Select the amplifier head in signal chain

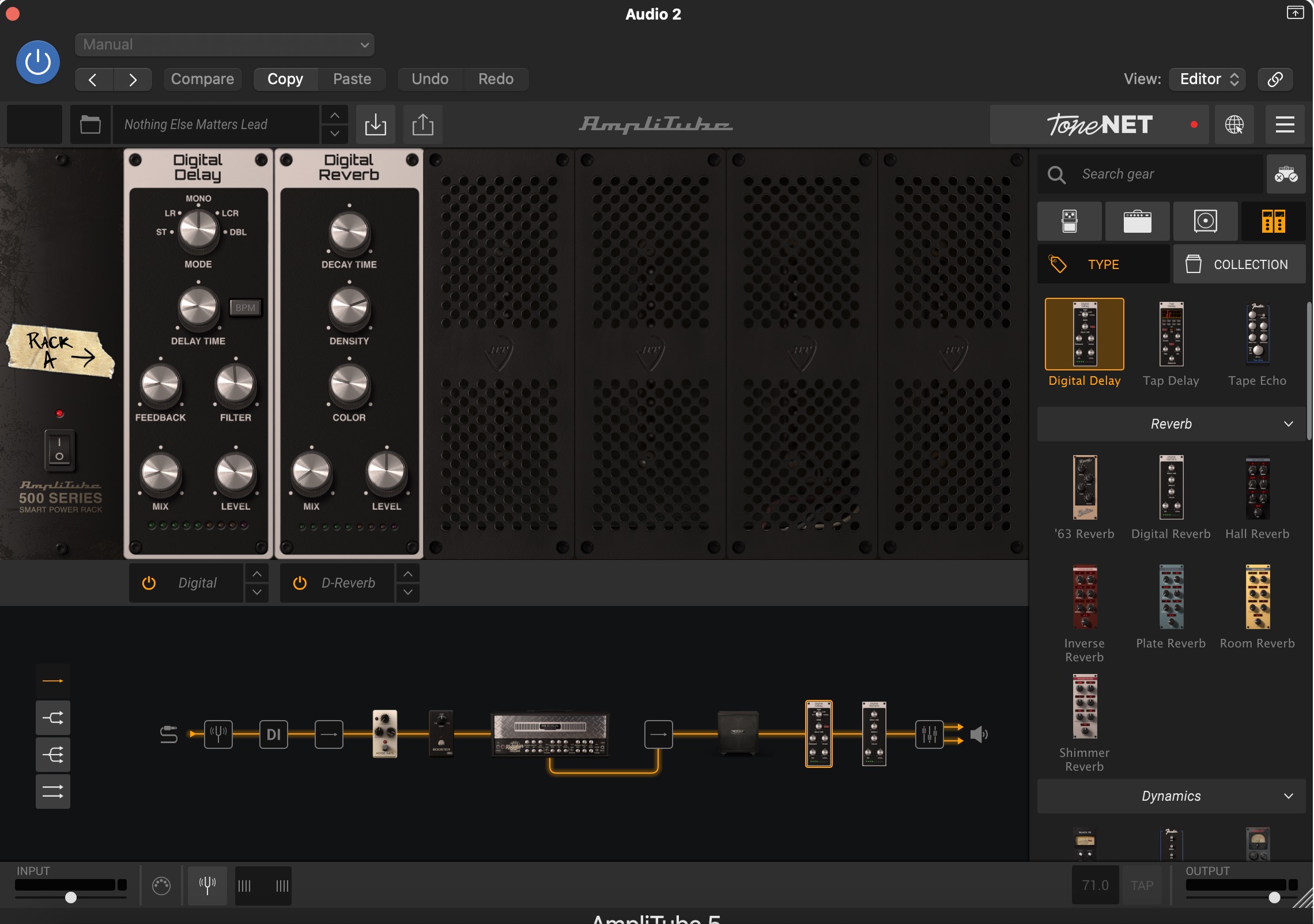coord(550,734)
